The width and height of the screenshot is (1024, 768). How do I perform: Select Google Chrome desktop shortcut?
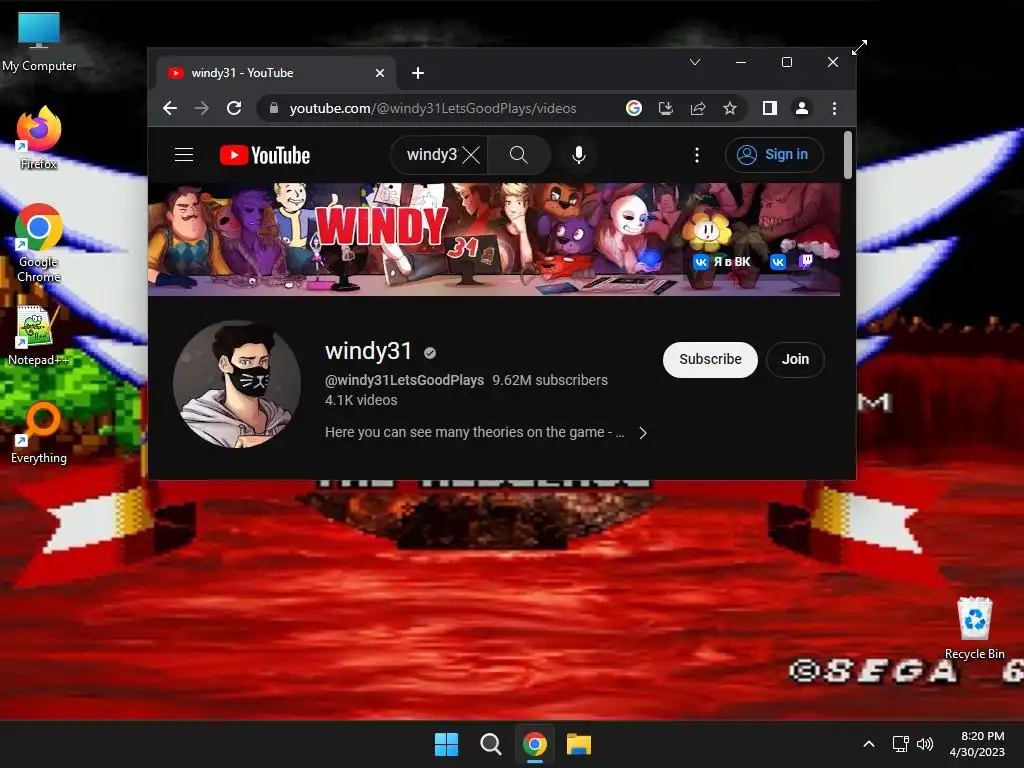(x=39, y=244)
